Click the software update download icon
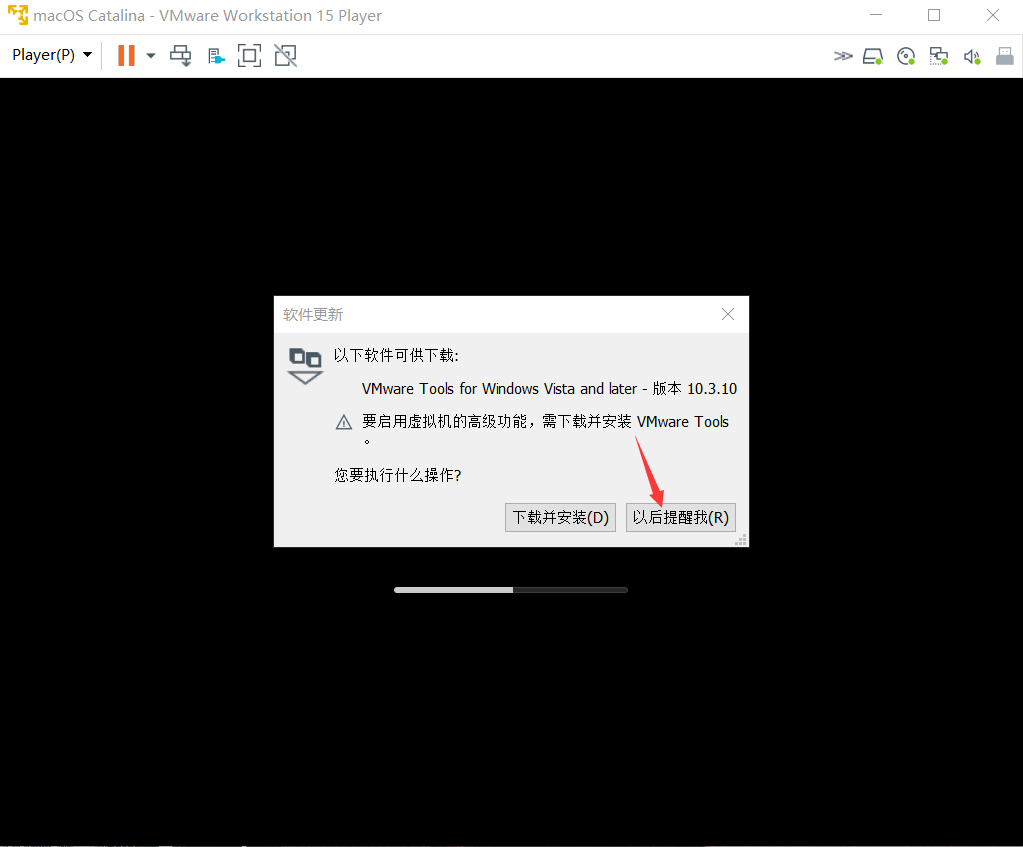The height and width of the screenshot is (847, 1023). 305,366
